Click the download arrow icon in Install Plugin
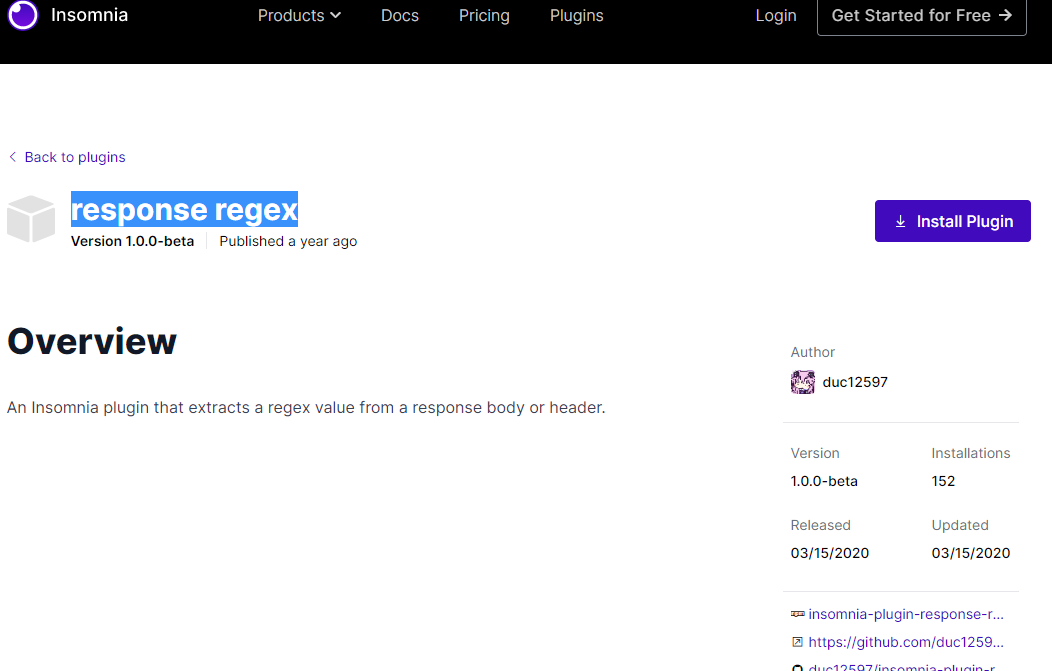The image size is (1052, 671). 900,221
